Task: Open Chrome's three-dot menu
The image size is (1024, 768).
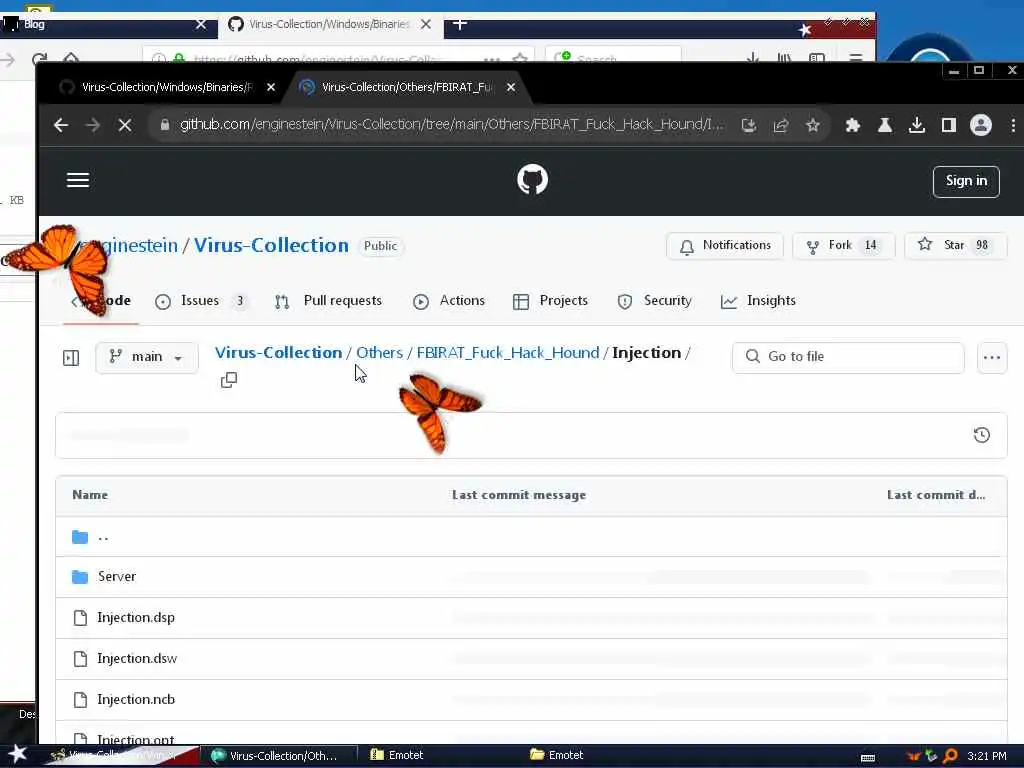Action: click(1013, 125)
